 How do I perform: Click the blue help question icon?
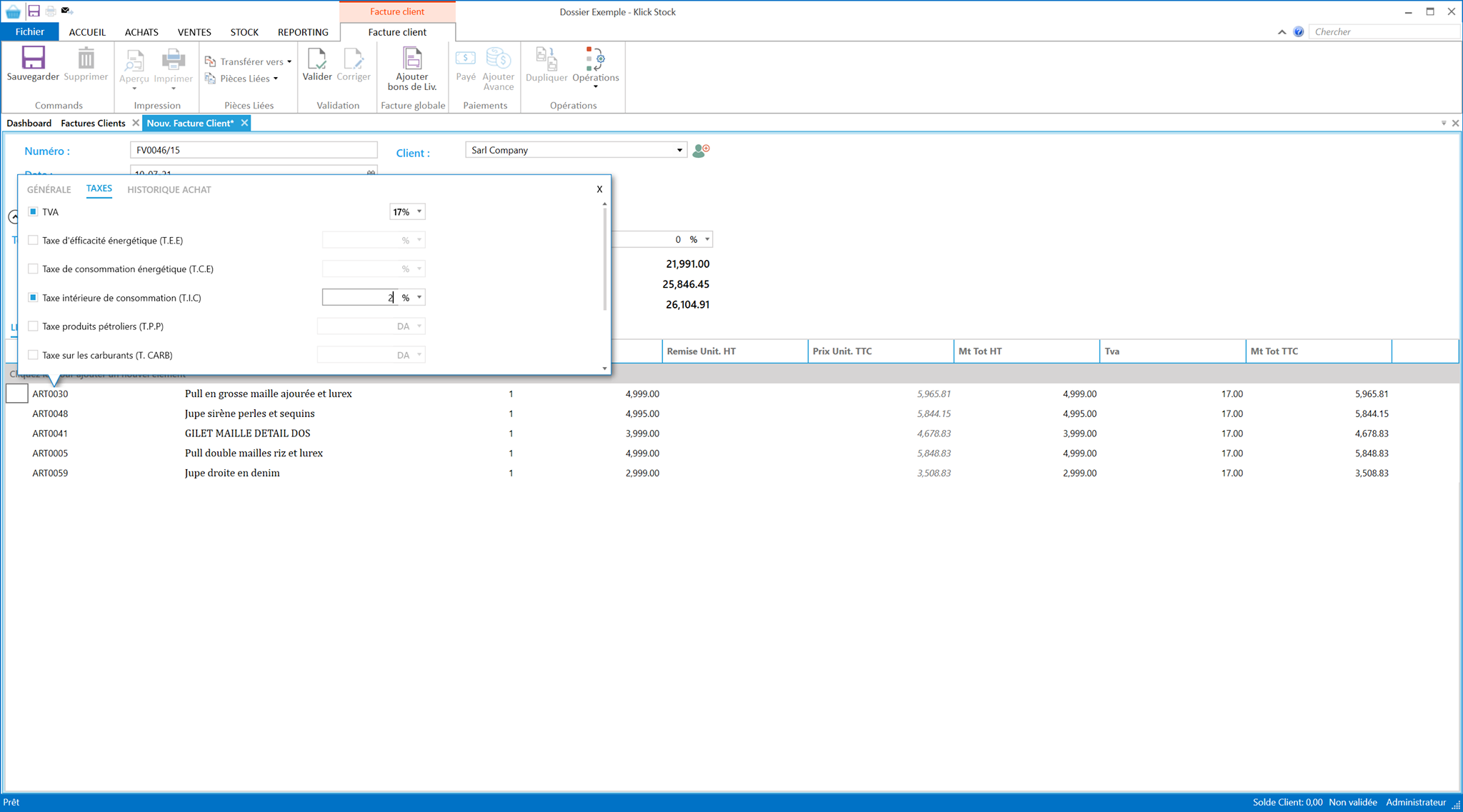coord(1299,31)
